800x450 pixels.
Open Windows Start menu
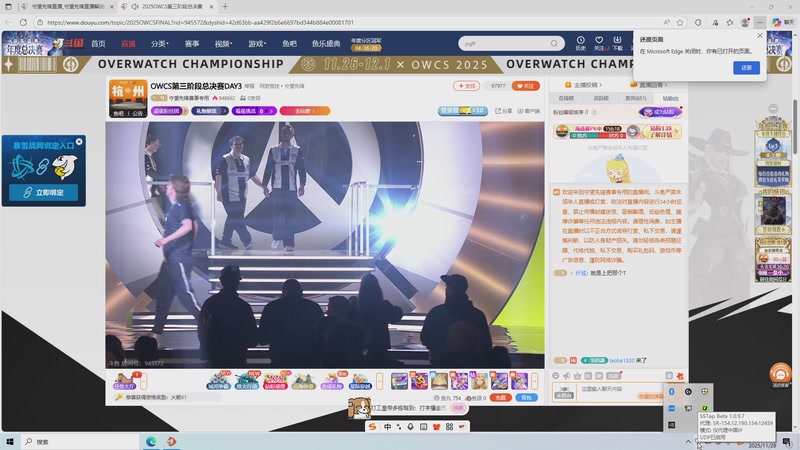click(x=10, y=441)
